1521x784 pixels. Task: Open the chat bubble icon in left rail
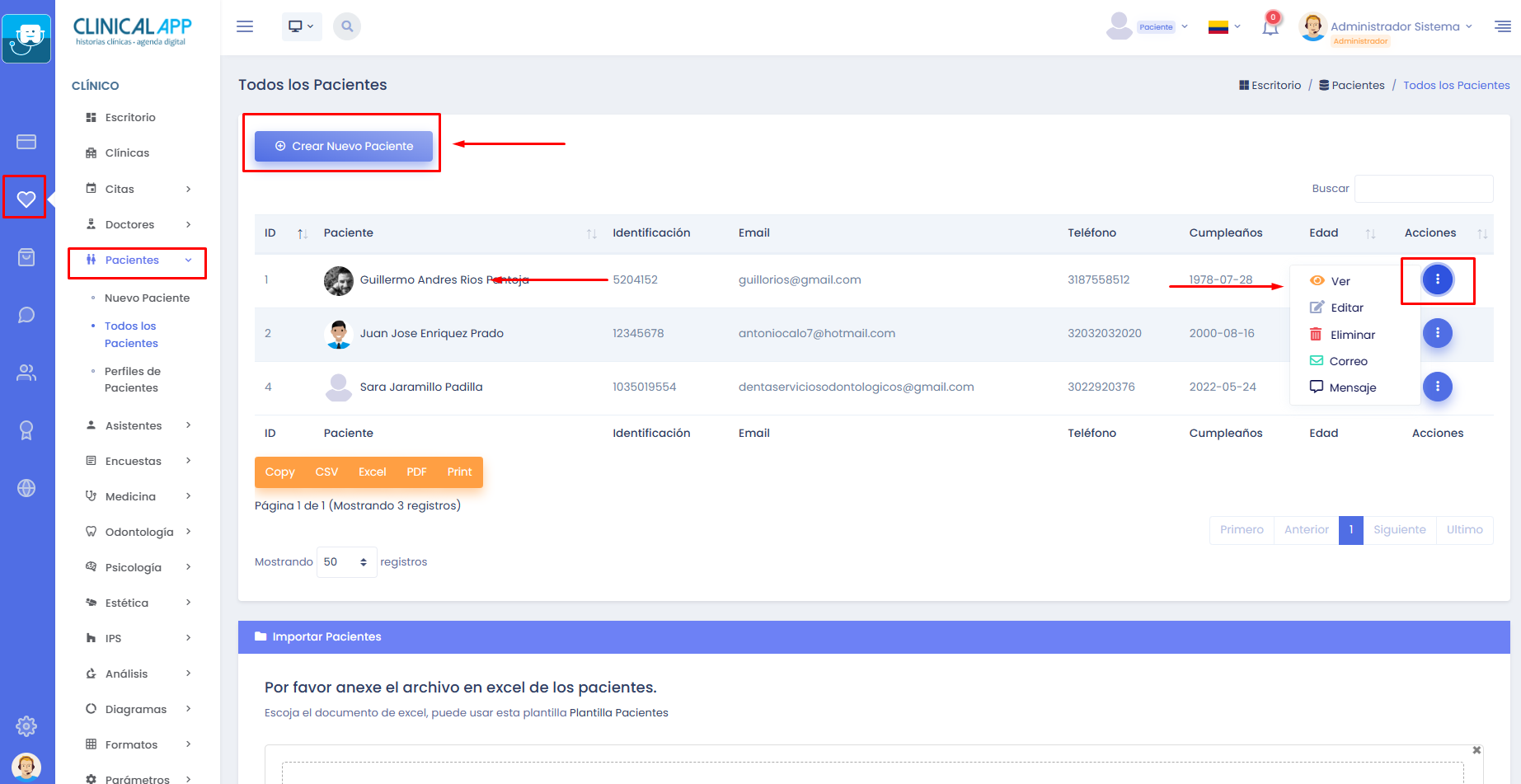pyautogui.click(x=26, y=315)
